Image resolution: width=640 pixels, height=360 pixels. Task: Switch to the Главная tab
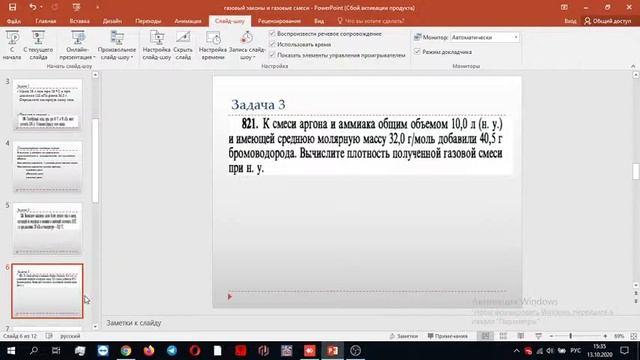[x=46, y=21]
